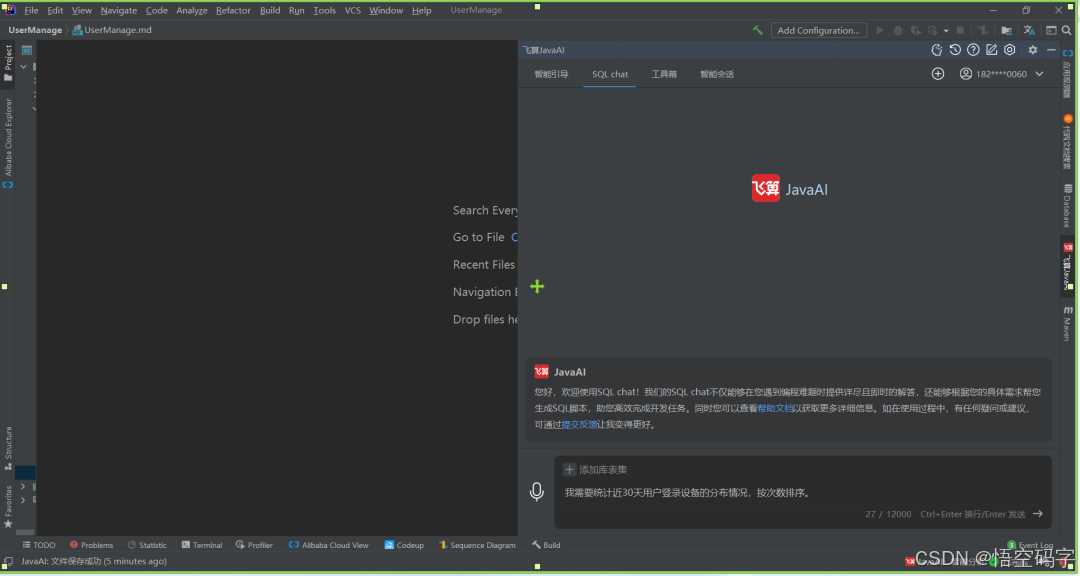Open the Navigate menu
The height and width of the screenshot is (576, 1080).
coord(118,10)
